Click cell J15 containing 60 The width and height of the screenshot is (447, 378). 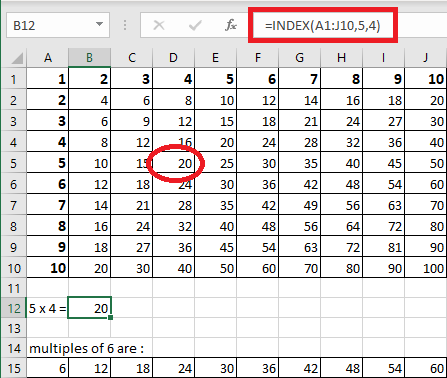426,368
